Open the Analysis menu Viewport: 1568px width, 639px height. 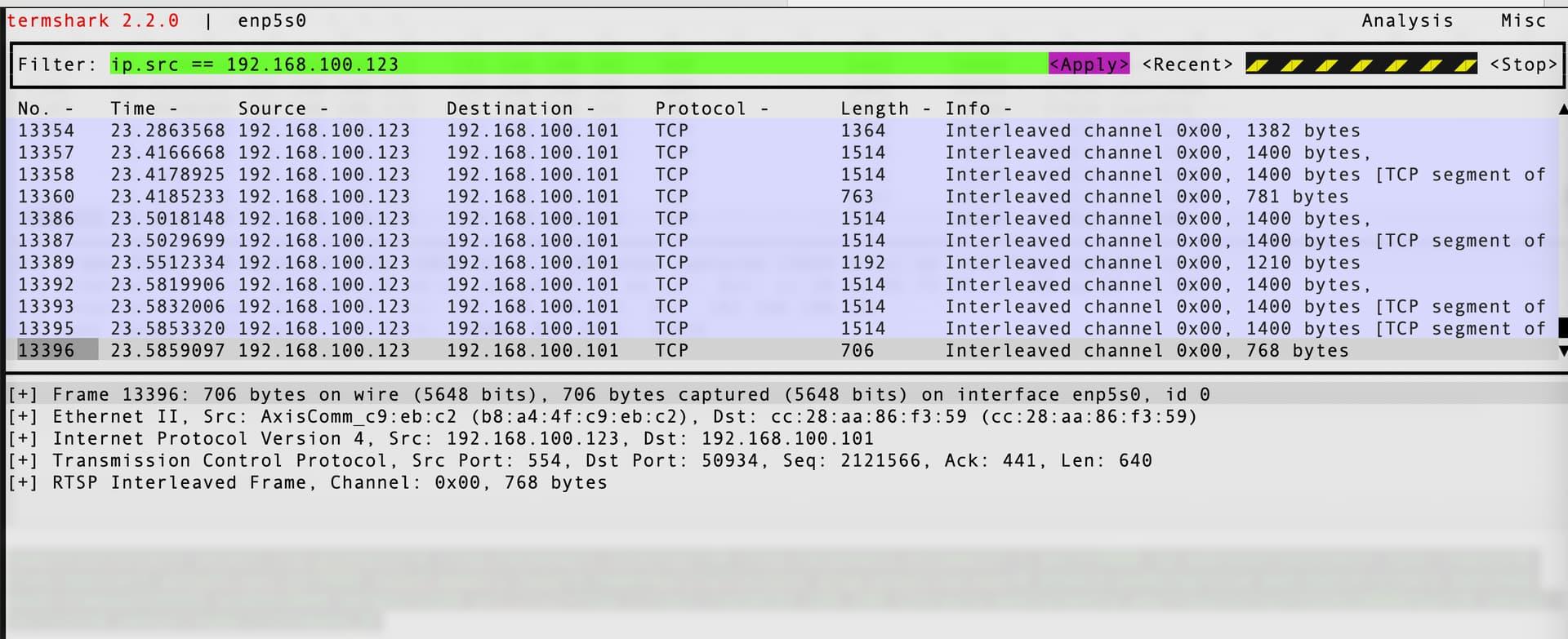tap(1407, 20)
